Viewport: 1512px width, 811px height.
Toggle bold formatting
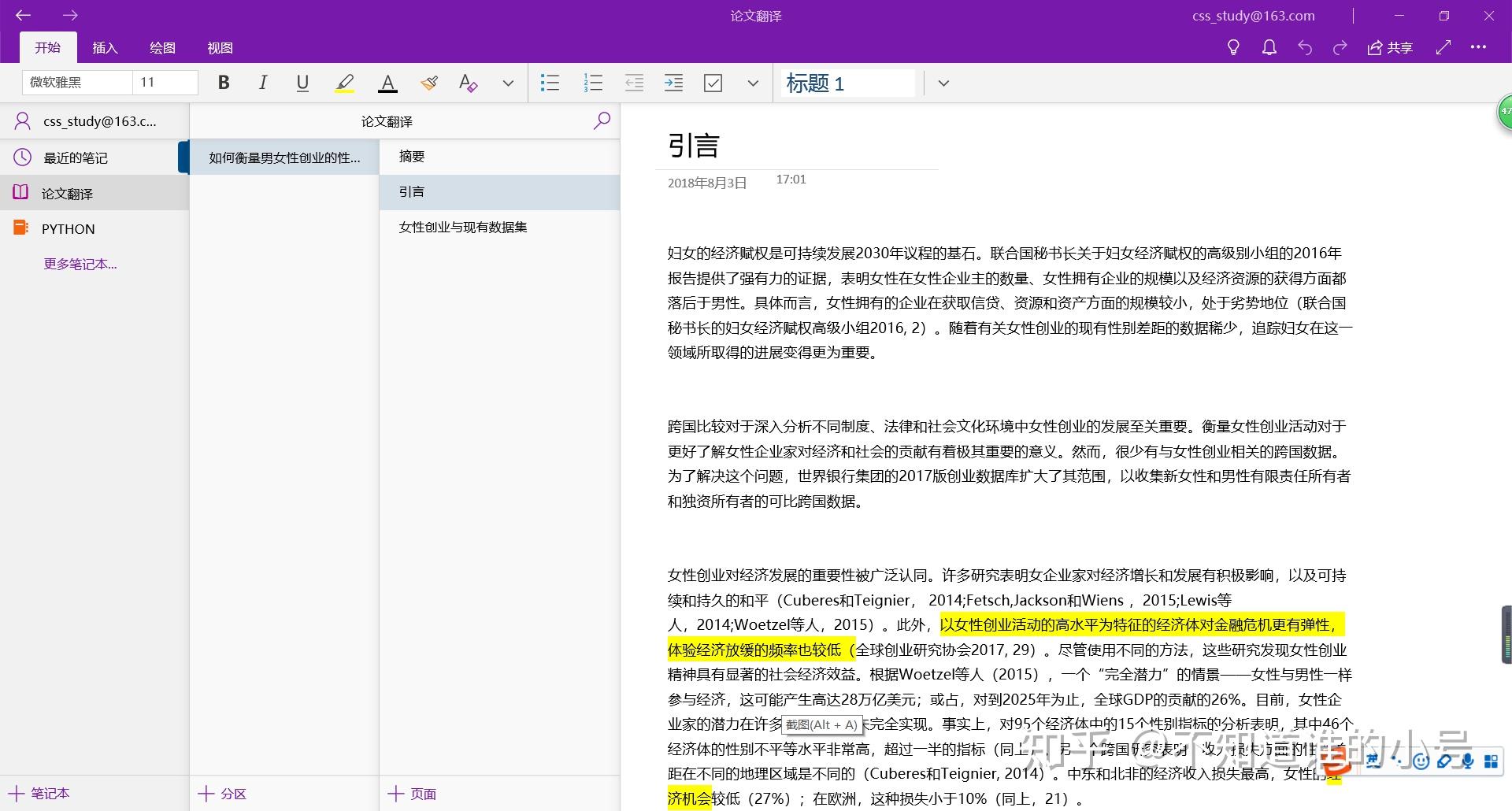(x=224, y=82)
